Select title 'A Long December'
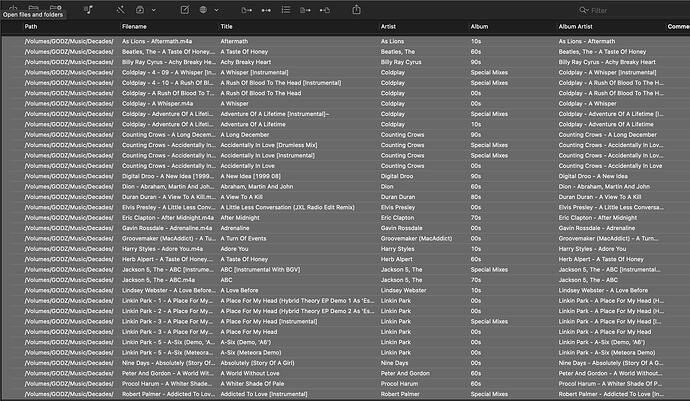Viewport: 690px width, 401px height. click(245, 135)
